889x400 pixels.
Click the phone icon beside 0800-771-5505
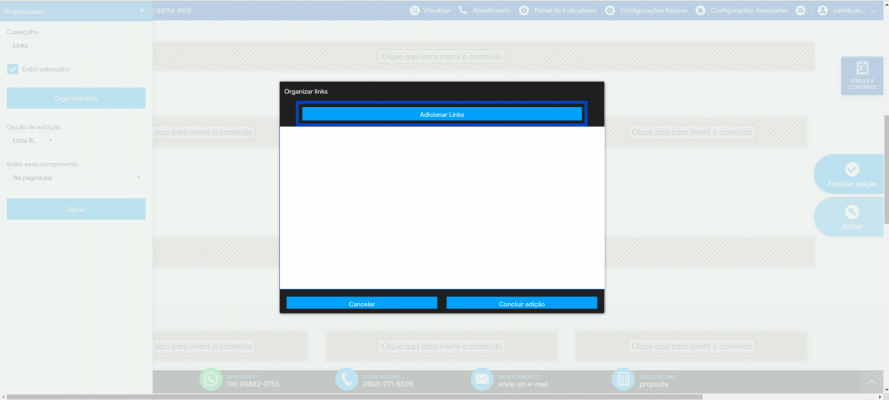[x=346, y=380]
